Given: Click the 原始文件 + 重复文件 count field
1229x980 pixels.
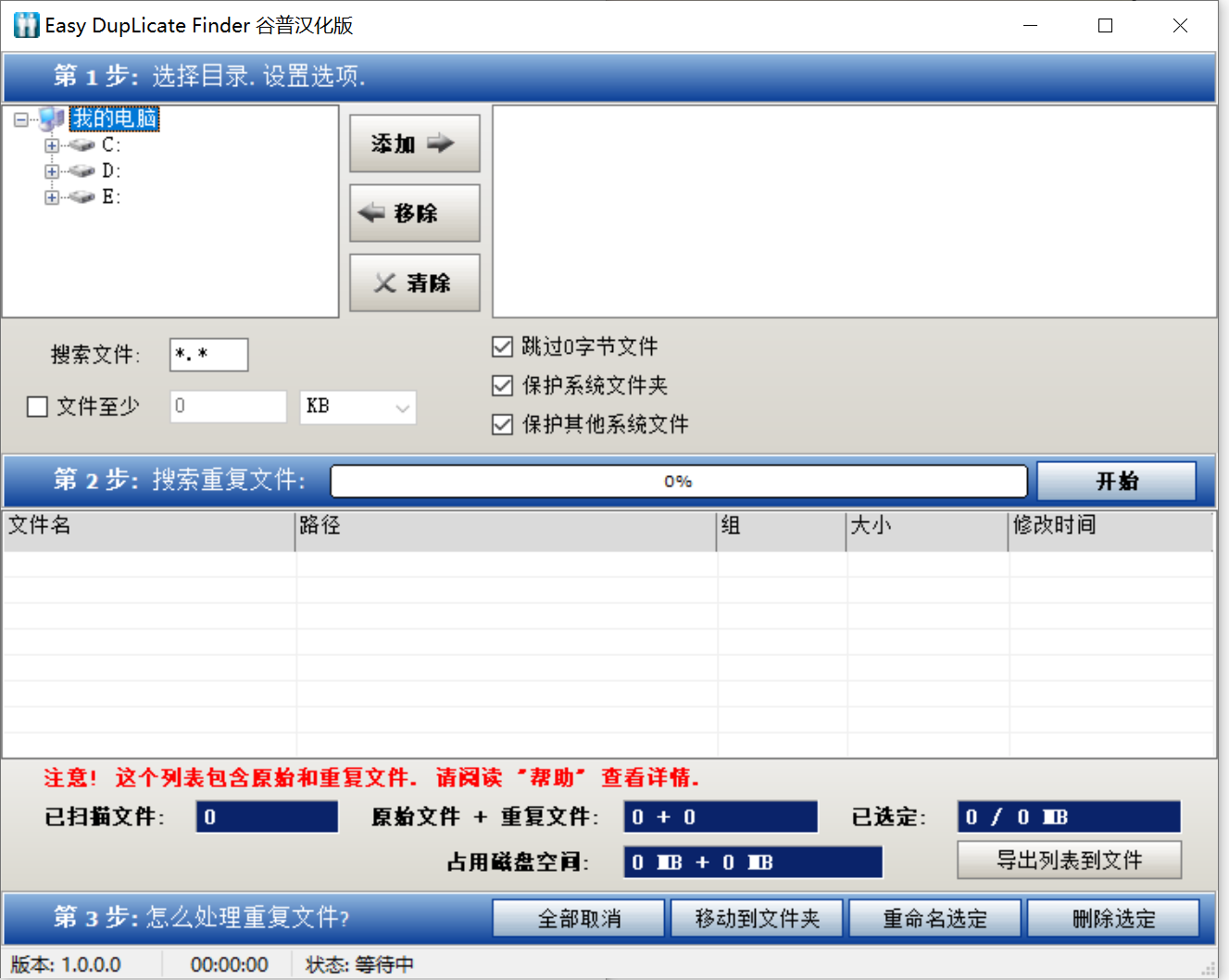Looking at the screenshot, I should [x=721, y=817].
